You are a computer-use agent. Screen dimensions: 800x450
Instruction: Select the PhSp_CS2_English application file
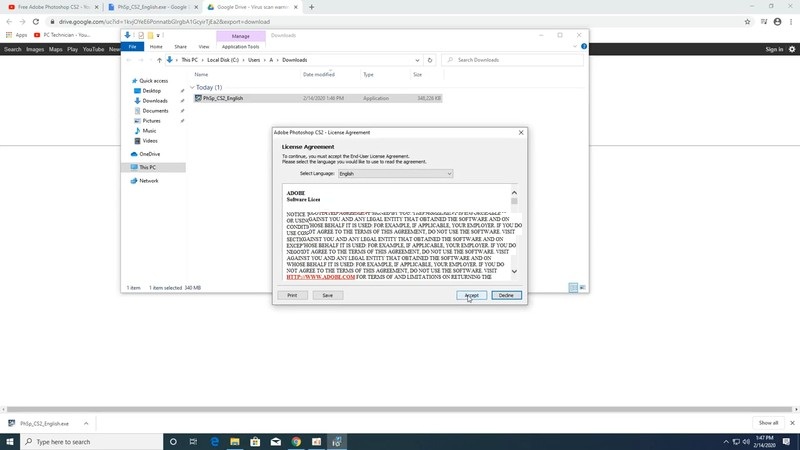(222, 98)
